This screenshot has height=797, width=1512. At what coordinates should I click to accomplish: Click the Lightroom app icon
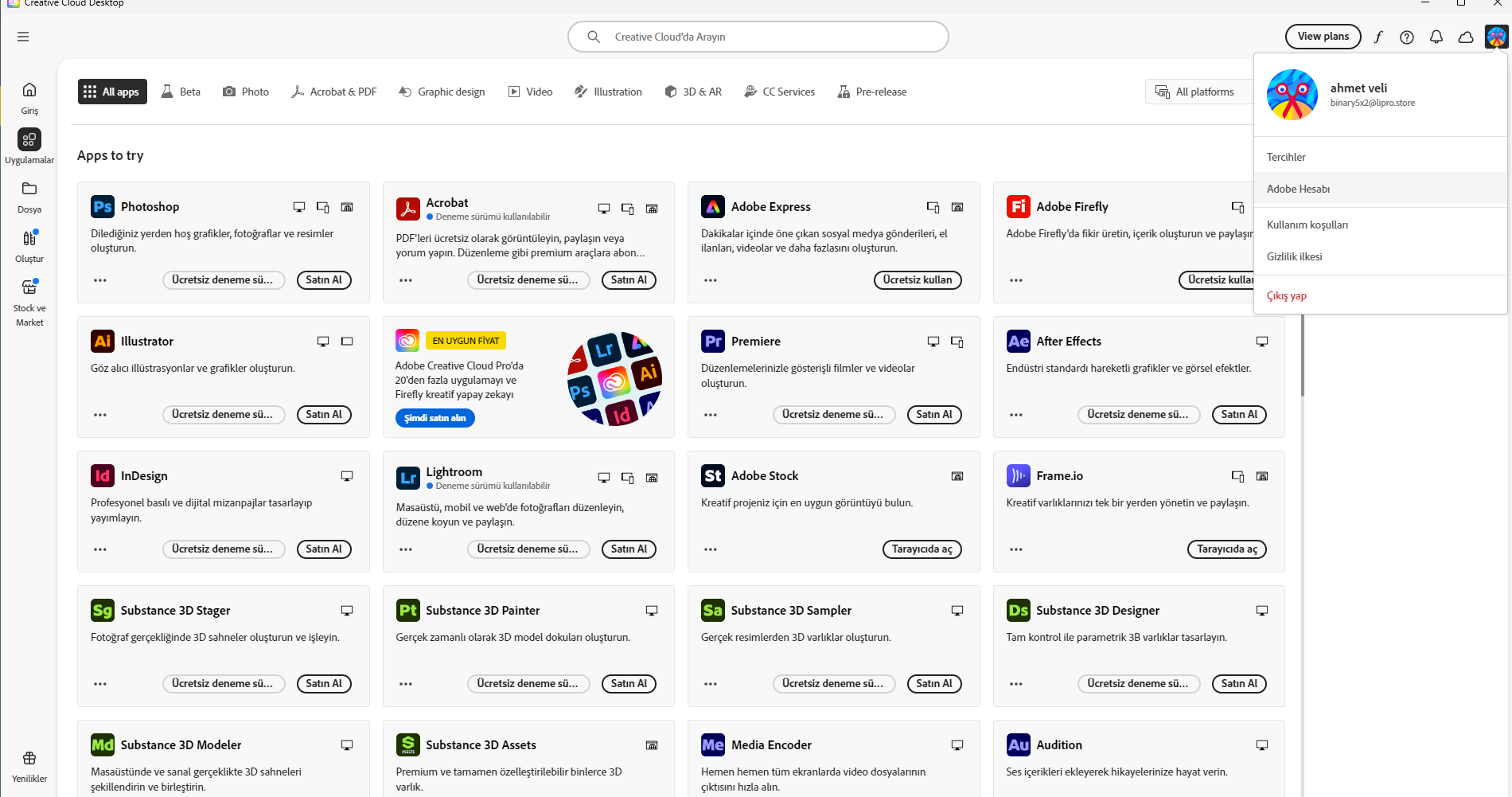408,478
